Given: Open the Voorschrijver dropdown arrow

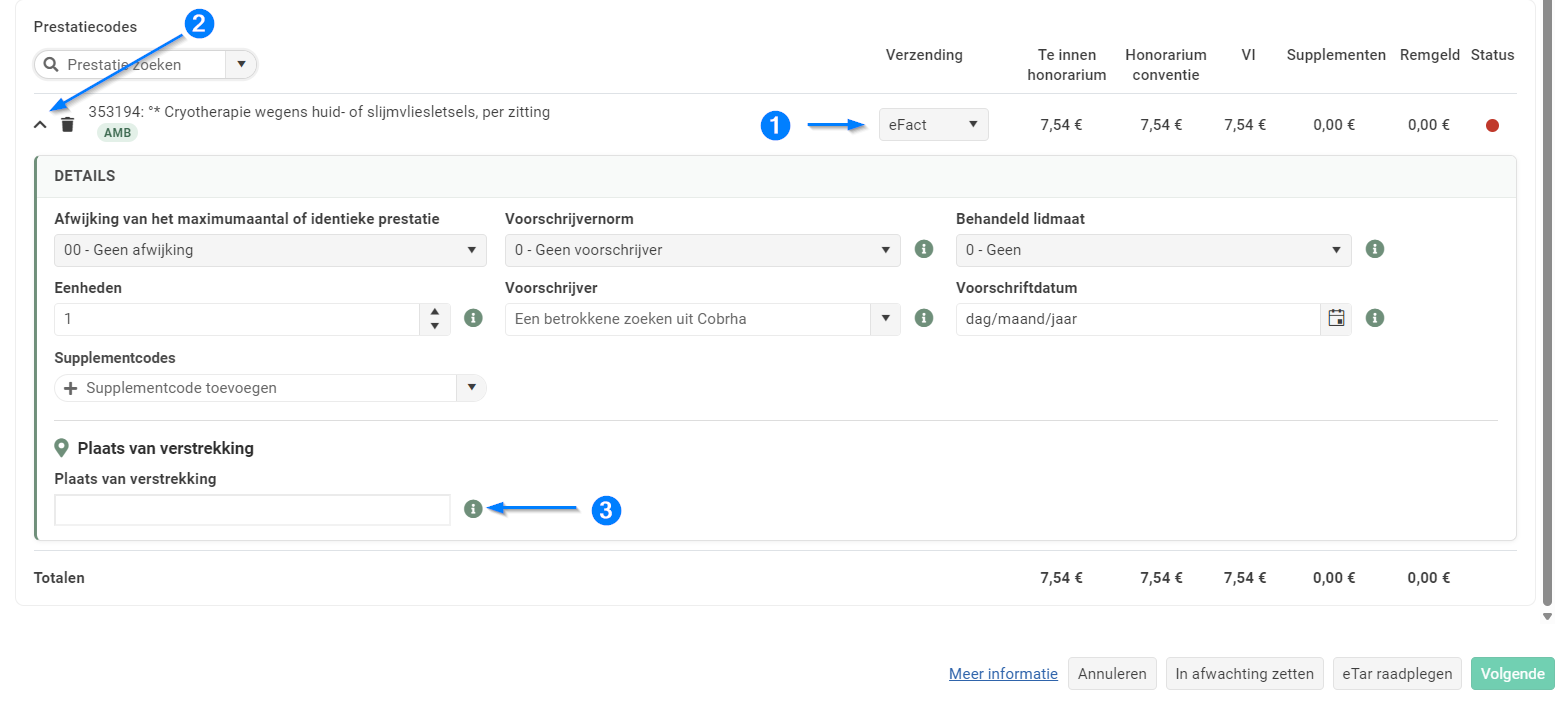Looking at the screenshot, I should coord(885,319).
